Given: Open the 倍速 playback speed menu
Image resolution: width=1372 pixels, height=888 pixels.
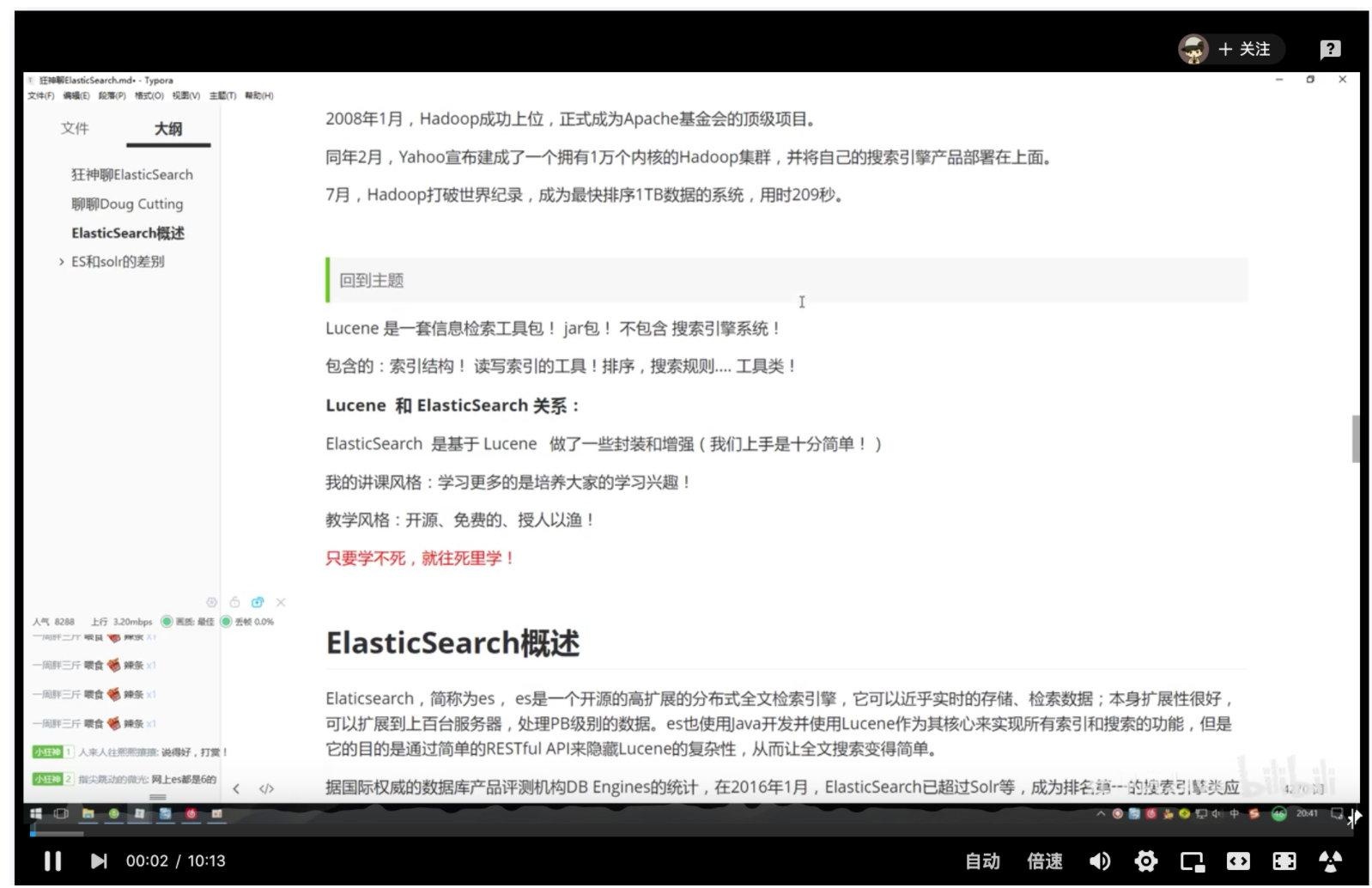Looking at the screenshot, I should pyautogui.click(x=1045, y=861).
